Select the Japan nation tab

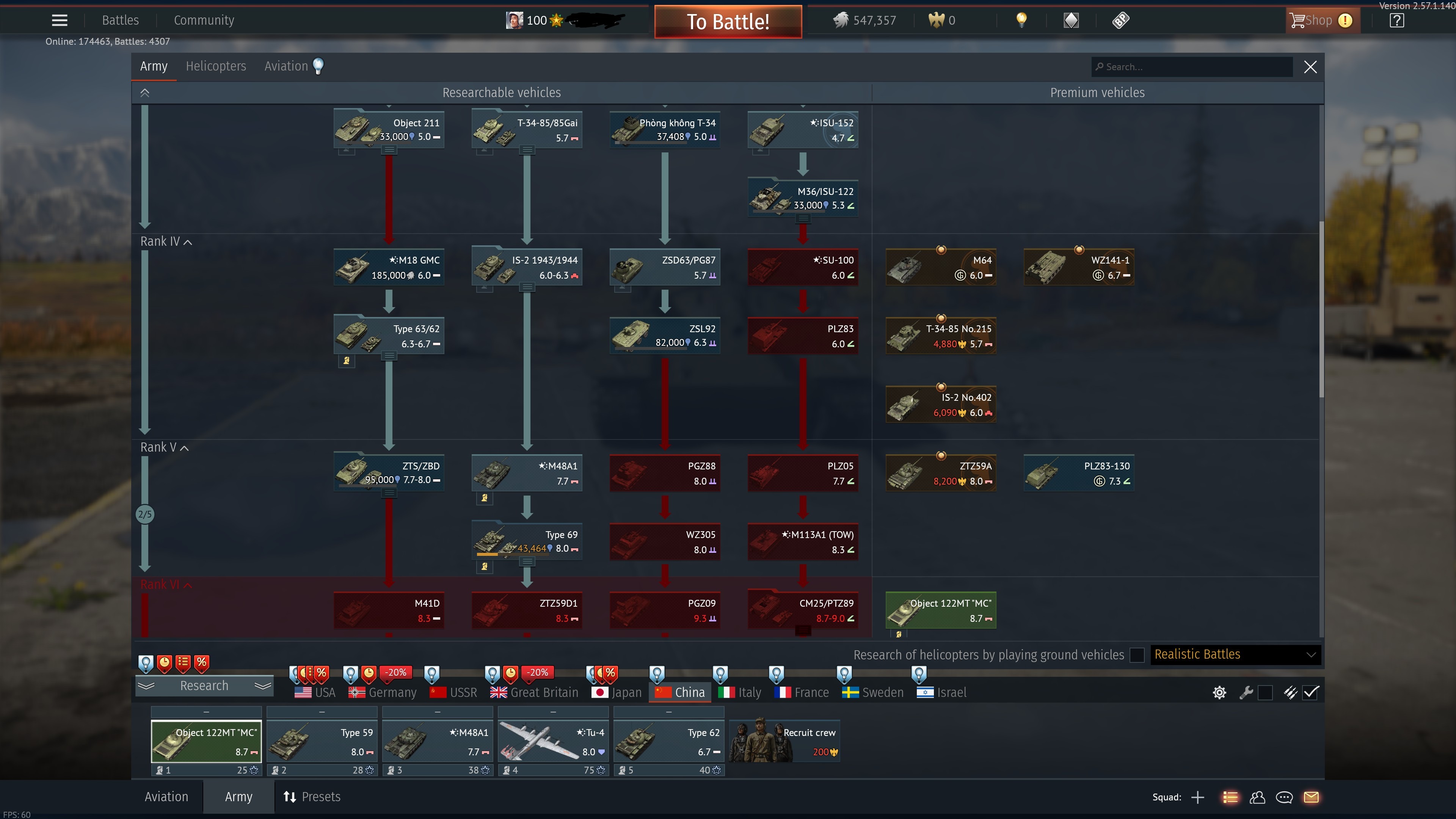[x=617, y=692]
